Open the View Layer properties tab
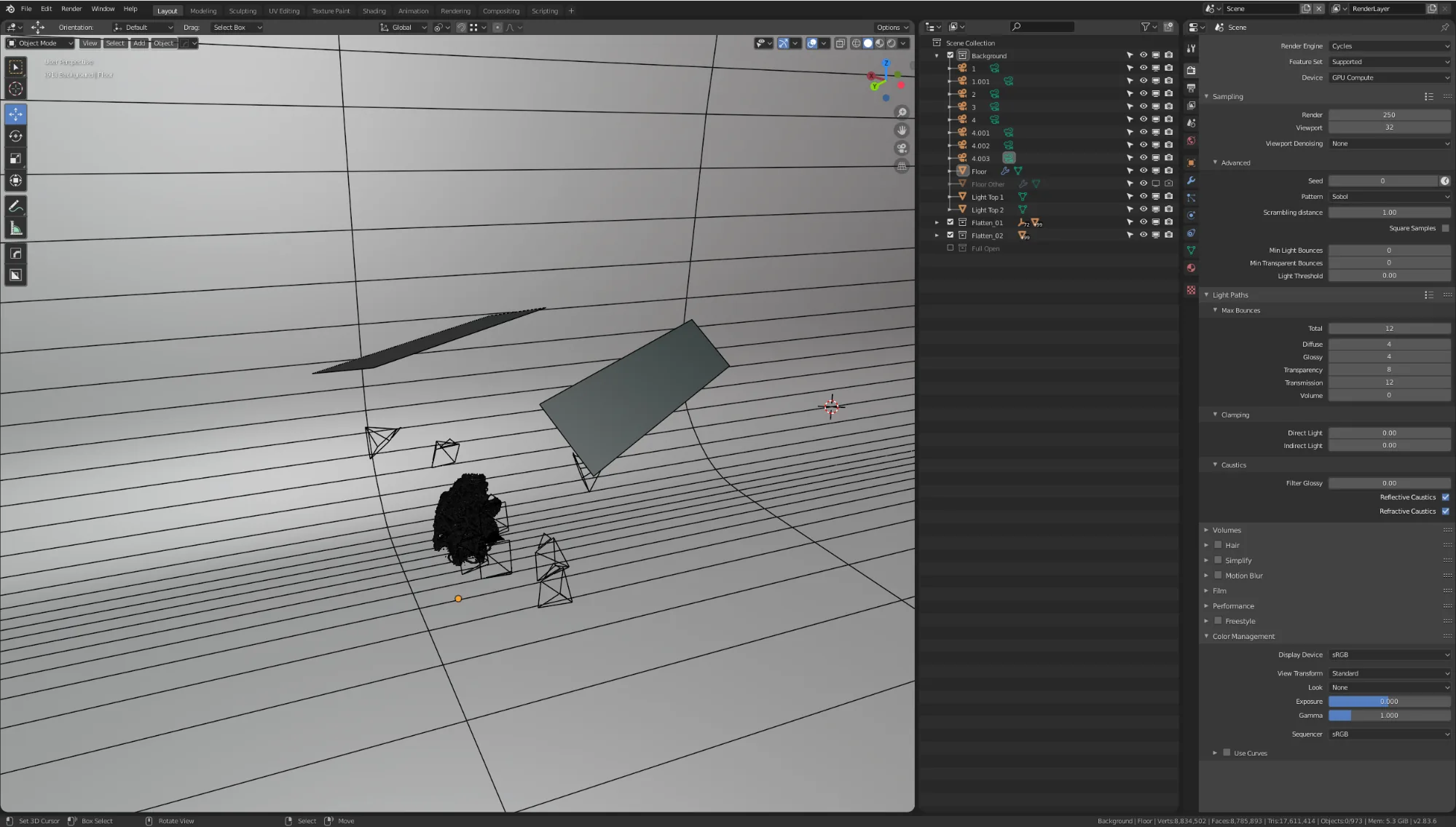Screen dimensions: 1456x827 point(1191,106)
